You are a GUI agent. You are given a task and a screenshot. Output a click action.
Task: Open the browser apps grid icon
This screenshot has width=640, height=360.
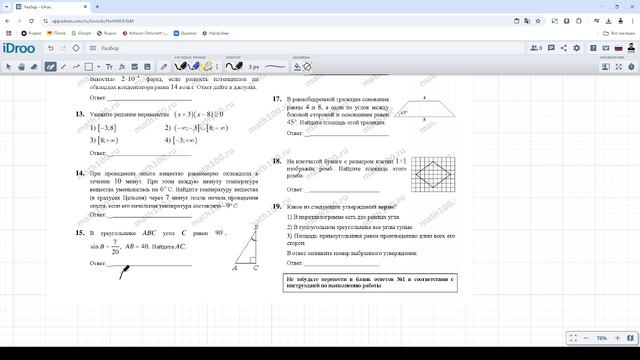point(9,33)
